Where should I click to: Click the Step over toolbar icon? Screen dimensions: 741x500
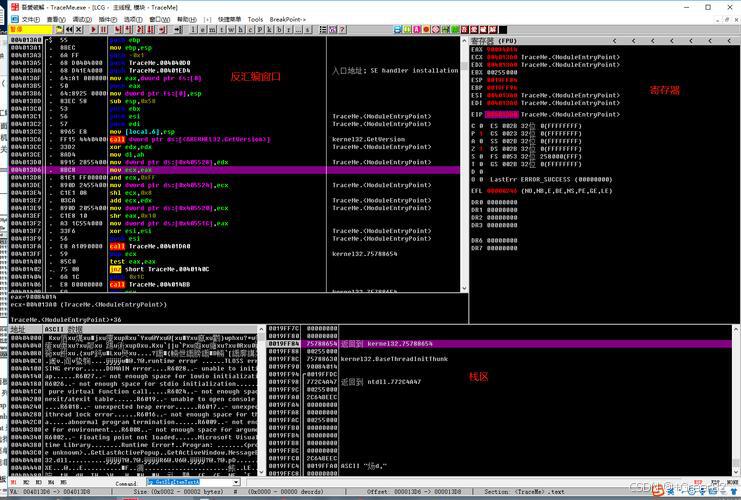[x=129, y=29]
